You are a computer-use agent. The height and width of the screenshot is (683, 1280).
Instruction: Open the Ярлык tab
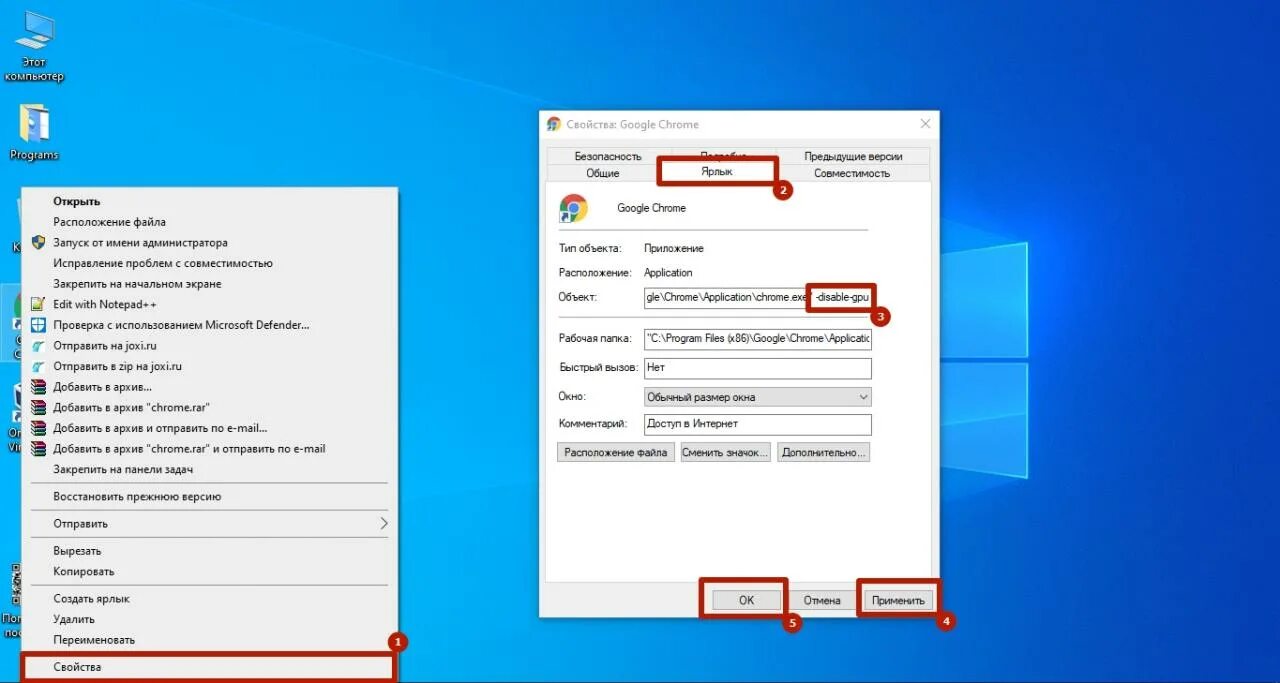716,172
